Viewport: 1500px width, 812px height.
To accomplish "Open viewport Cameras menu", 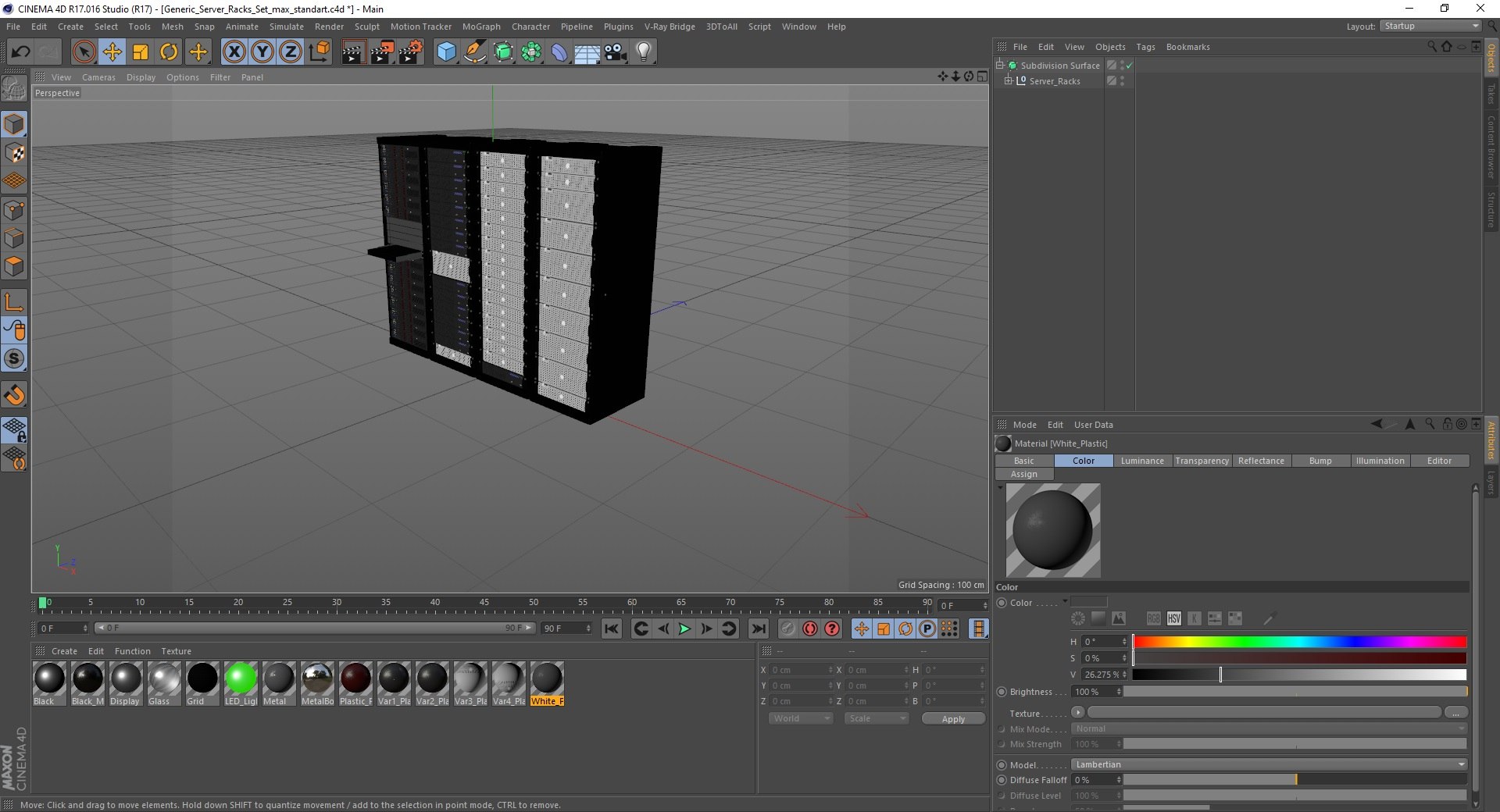I will [98, 77].
